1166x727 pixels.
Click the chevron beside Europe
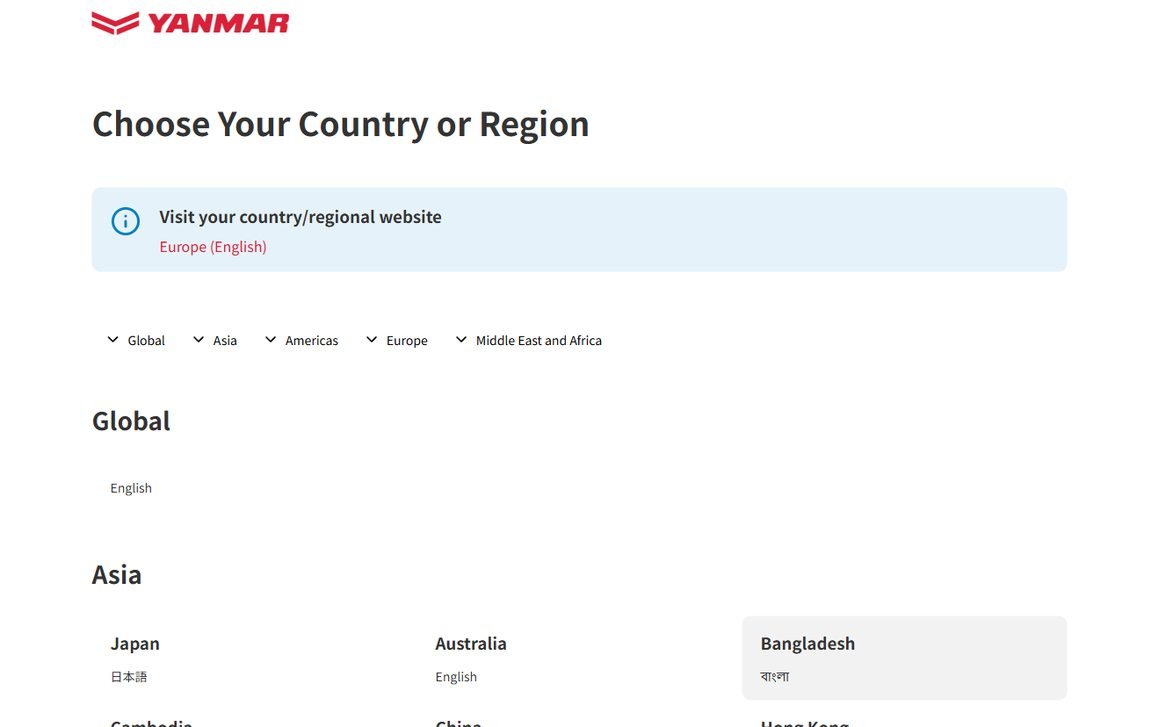(372, 340)
